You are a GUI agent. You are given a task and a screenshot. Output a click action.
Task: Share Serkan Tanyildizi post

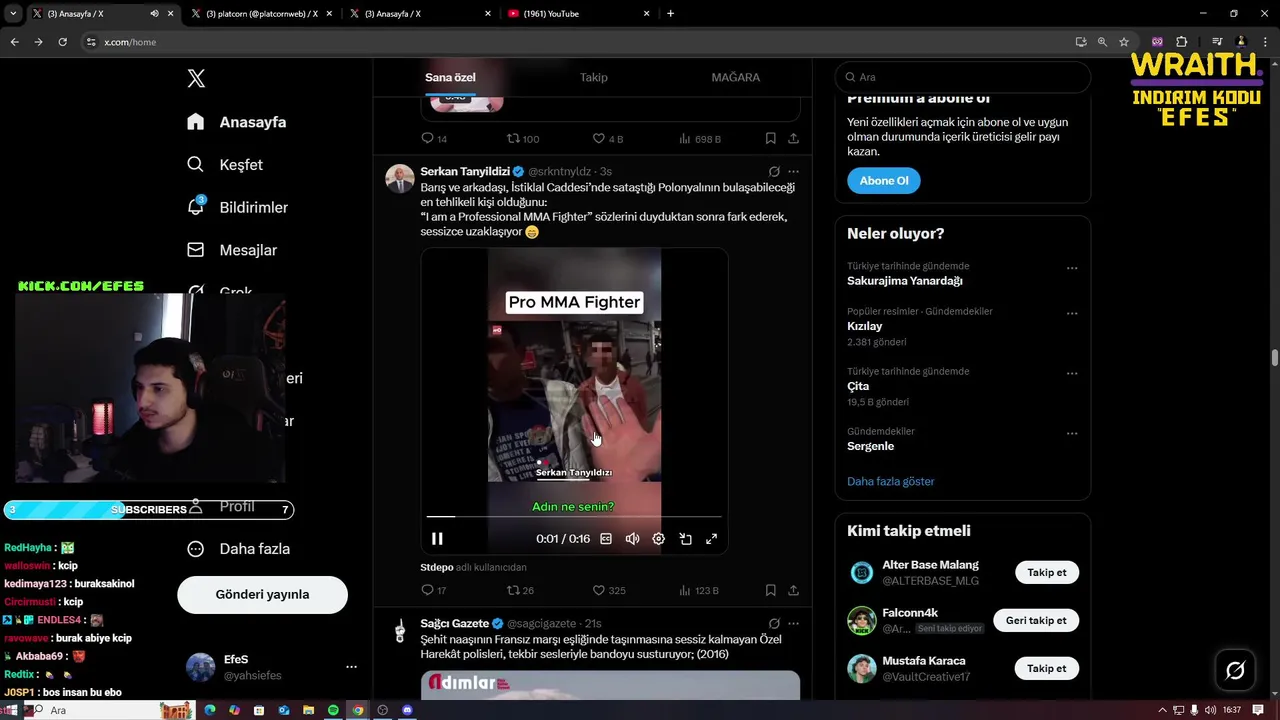click(x=793, y=590)
